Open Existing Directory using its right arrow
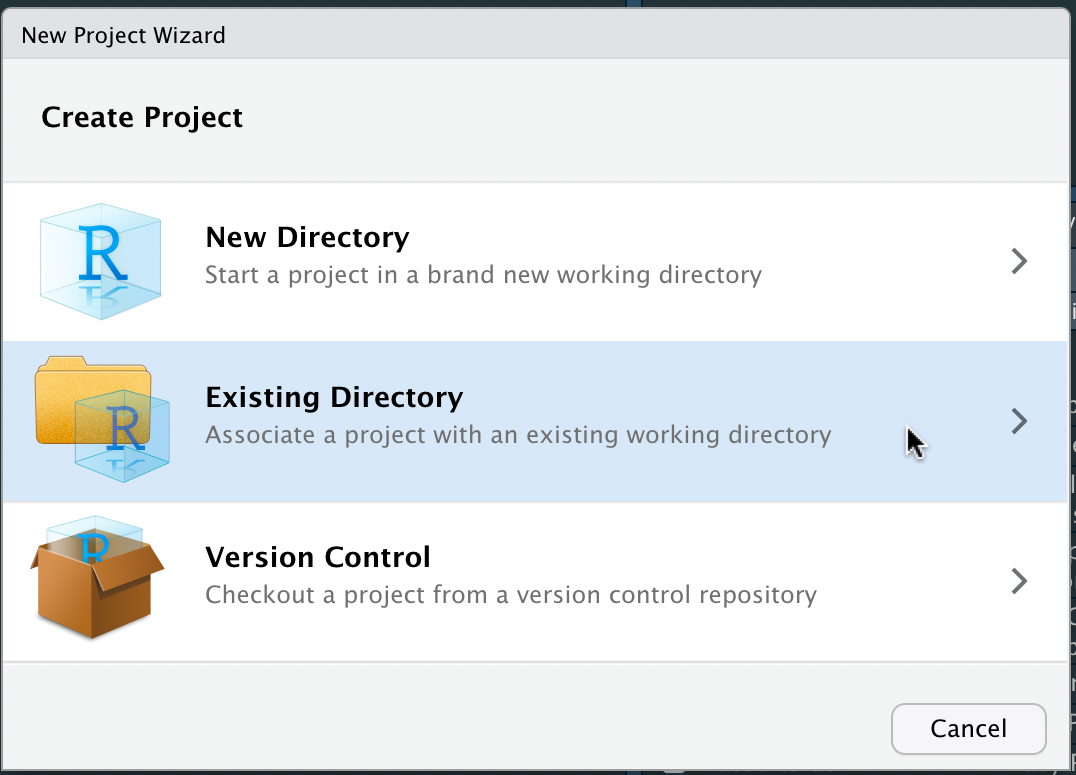The height and width of the screenshot is (775, 1076). [1018, 421]
